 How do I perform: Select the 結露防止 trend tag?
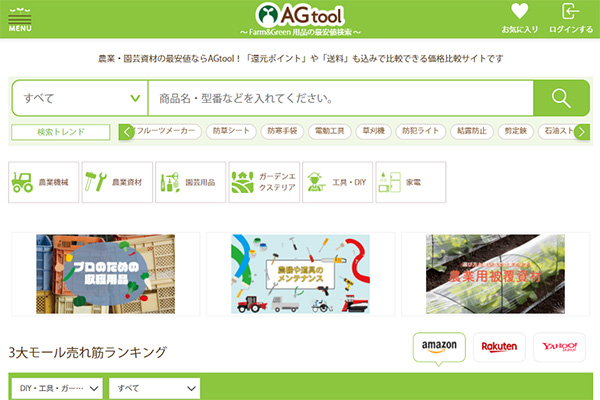click(x=472, y=131)
